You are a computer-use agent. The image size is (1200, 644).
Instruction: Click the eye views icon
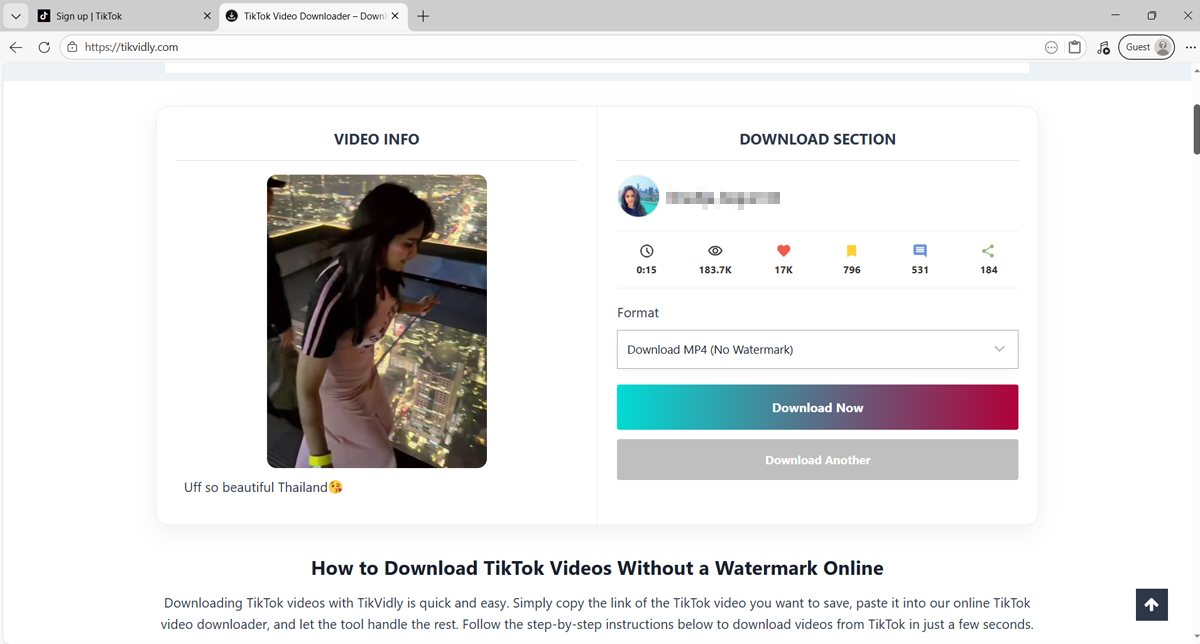715,251
